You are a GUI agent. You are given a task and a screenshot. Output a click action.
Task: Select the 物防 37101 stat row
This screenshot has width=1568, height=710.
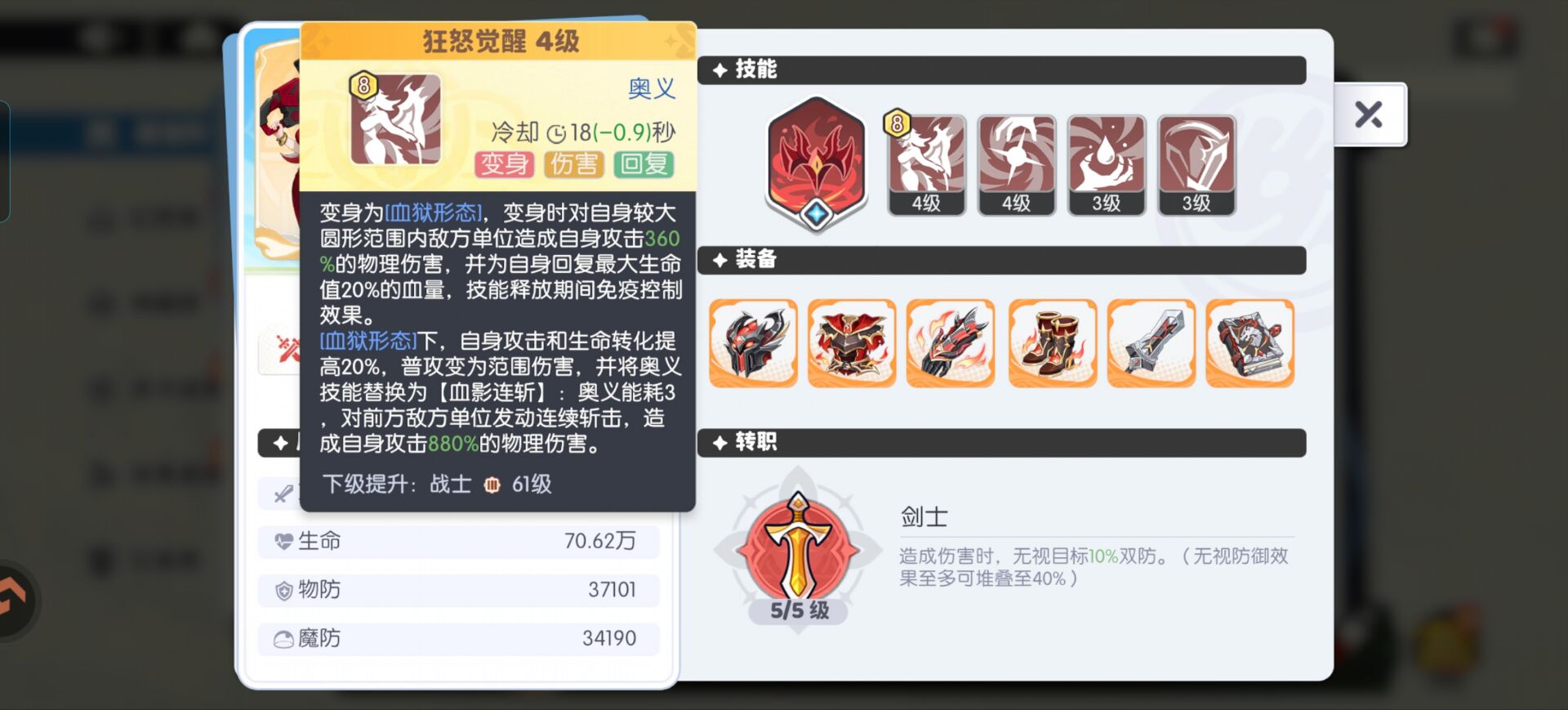pos(458,590)
